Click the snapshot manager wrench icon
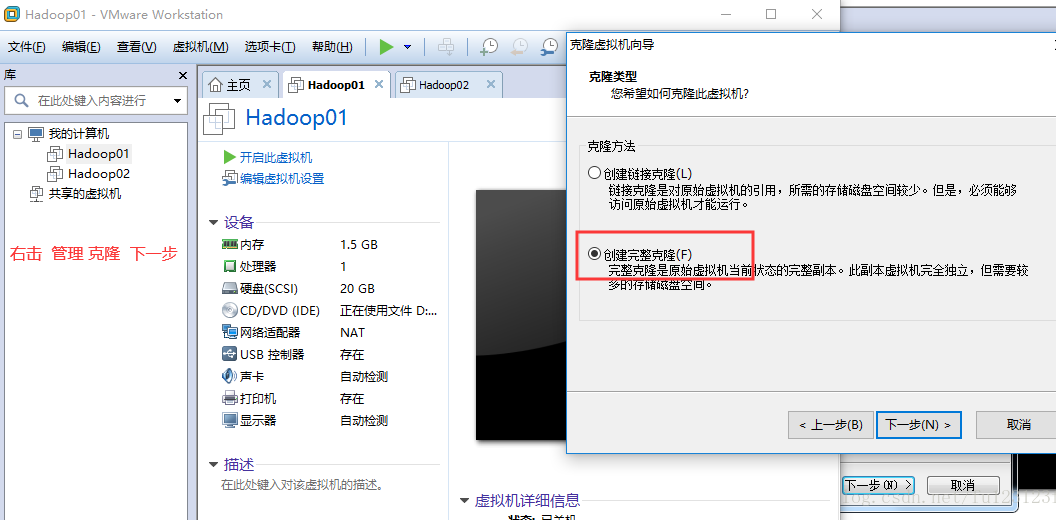This screenshot has width=1056, height=520. (x=550, y=46)
